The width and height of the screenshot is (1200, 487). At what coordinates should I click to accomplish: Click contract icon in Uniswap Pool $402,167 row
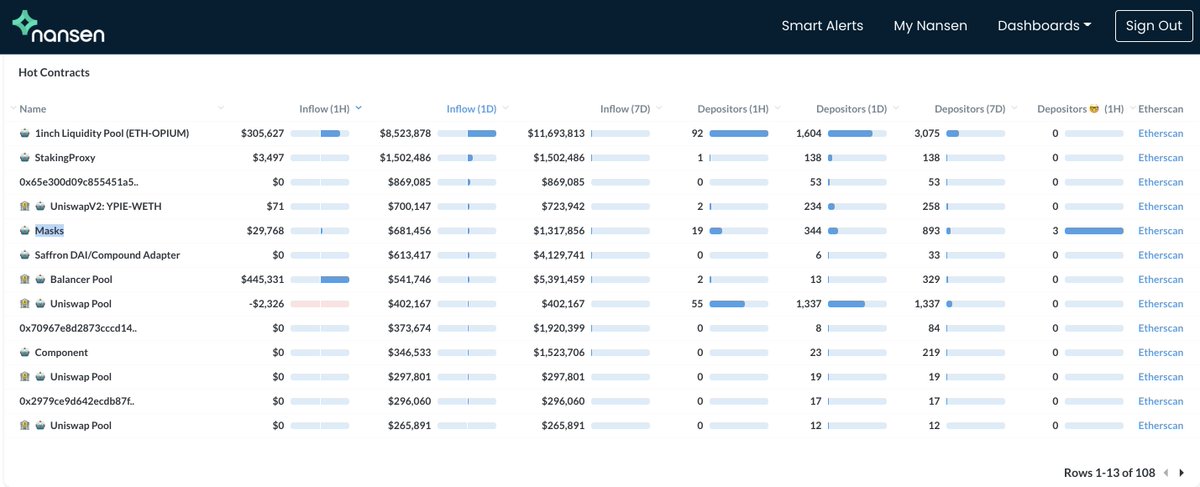41,303
